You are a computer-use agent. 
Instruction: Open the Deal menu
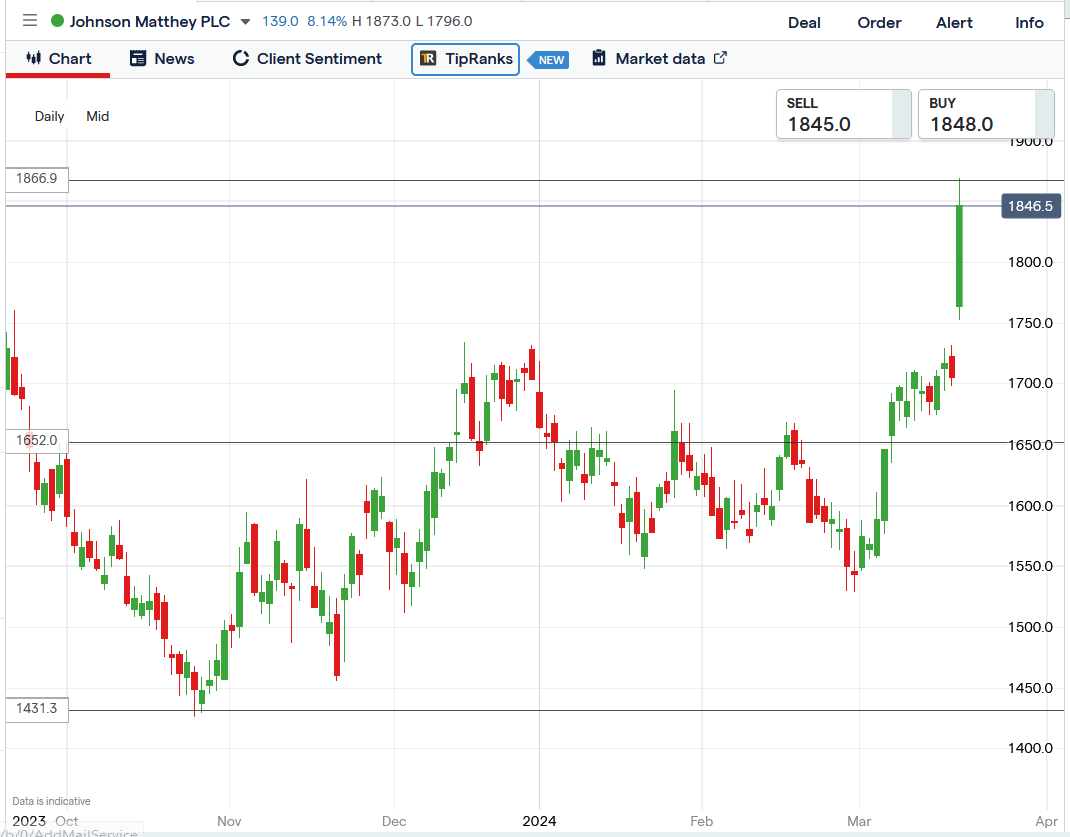pyautogui.click(x=804, y=23)
